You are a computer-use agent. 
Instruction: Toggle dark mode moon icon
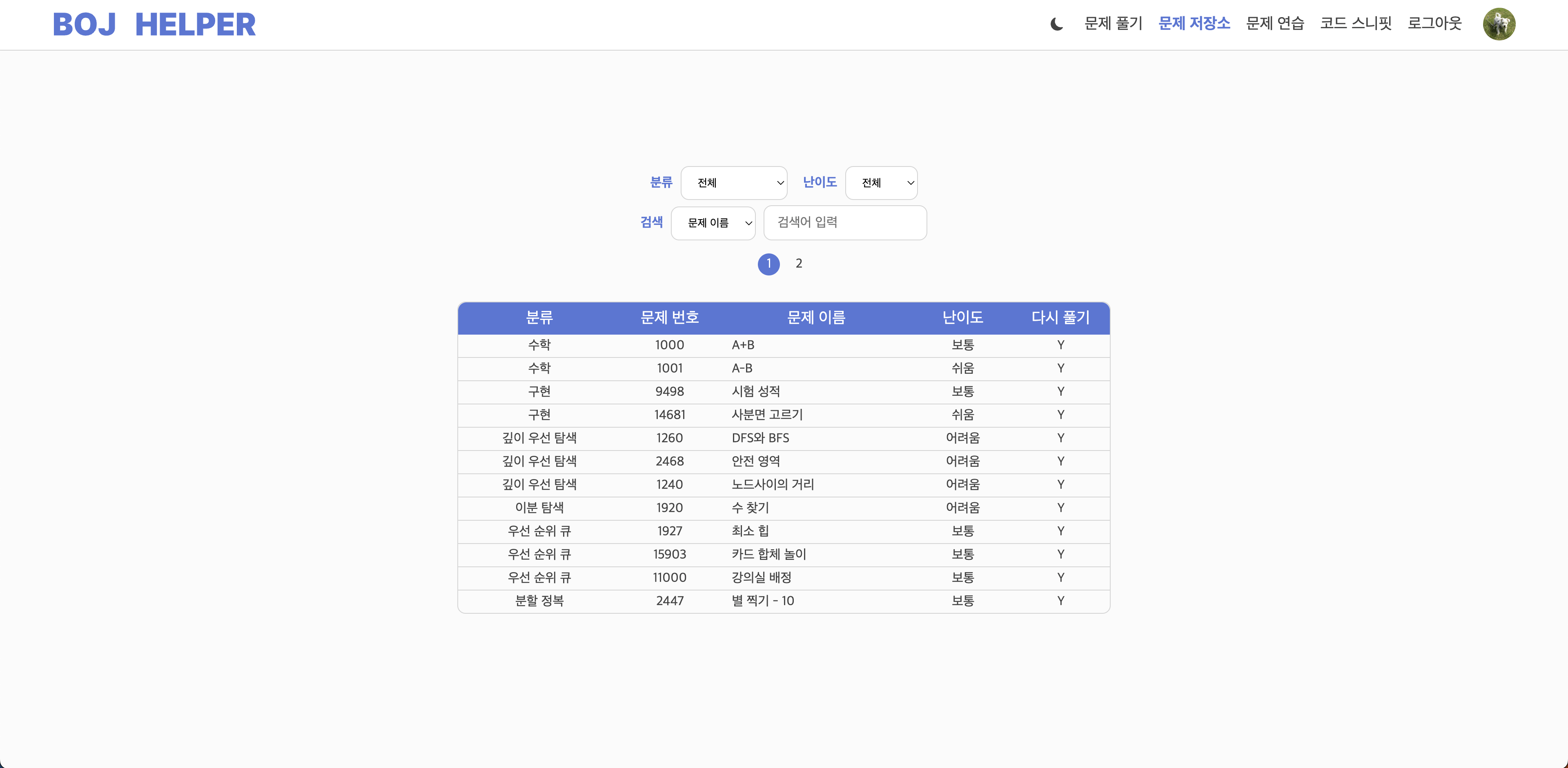[1056, 24]
